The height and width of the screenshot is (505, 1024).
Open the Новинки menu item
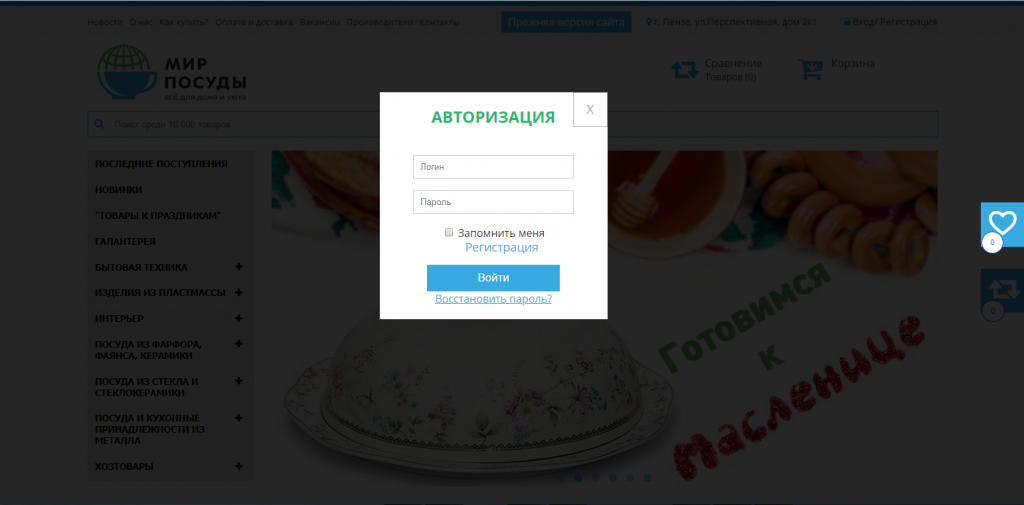(118, 189)
